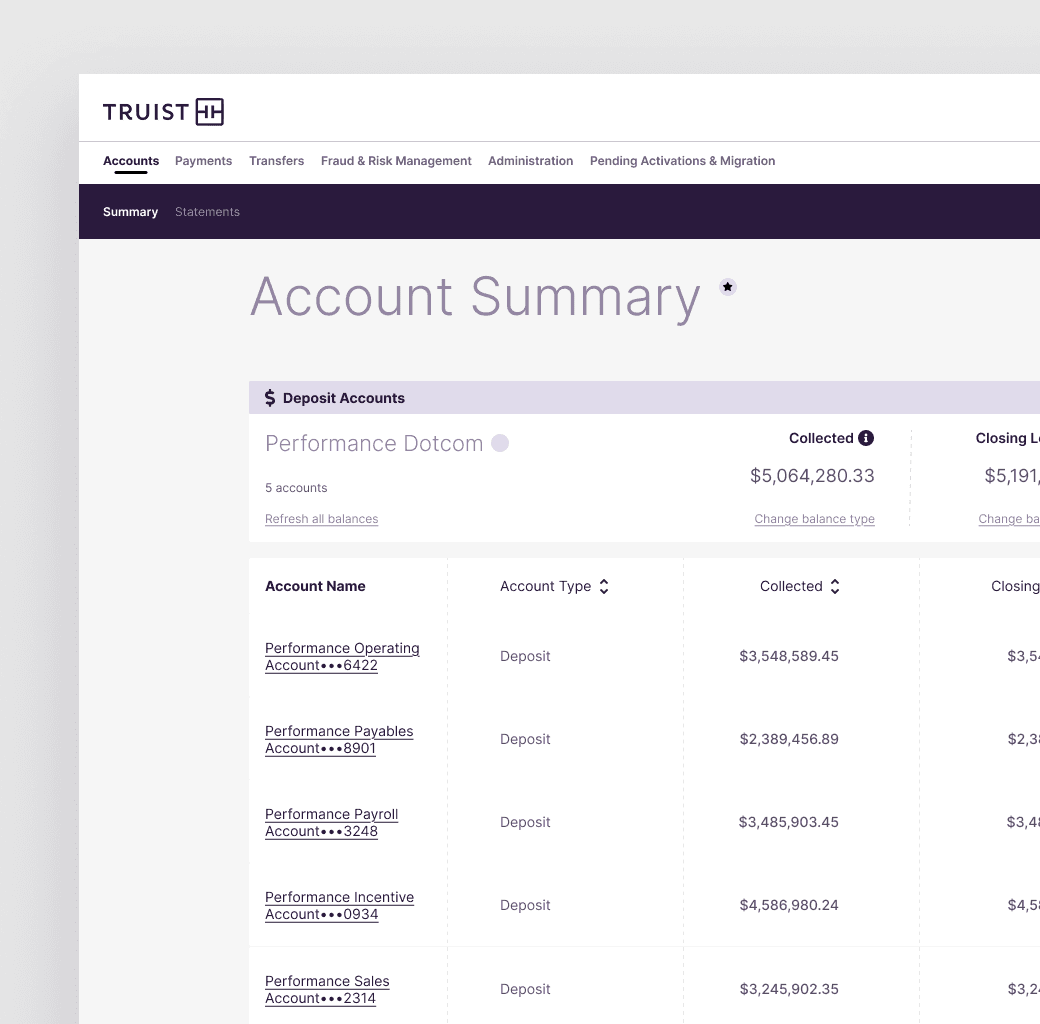Click the dollar sign icon in Deposit Accounts
Image resolution: width=1040 pixels, height=1024 pixels.
269,398
